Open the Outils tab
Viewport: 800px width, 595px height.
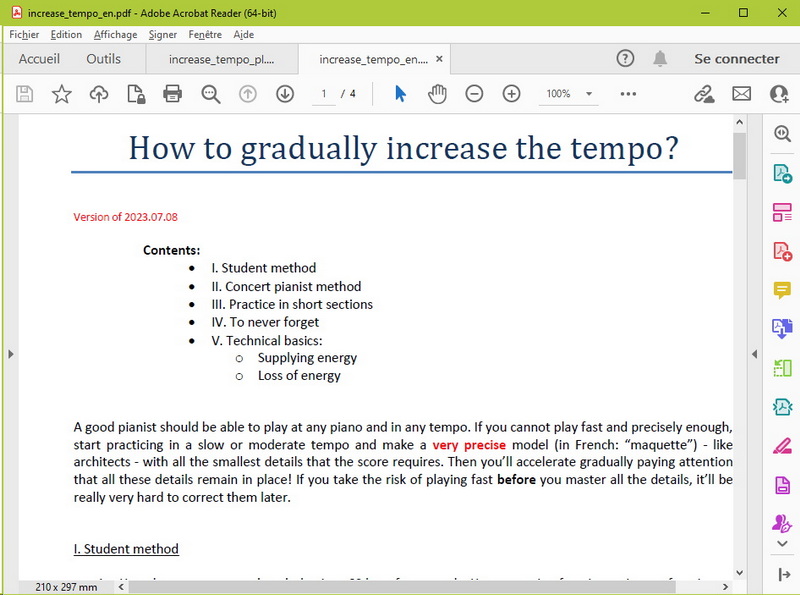tap(103, 59)
